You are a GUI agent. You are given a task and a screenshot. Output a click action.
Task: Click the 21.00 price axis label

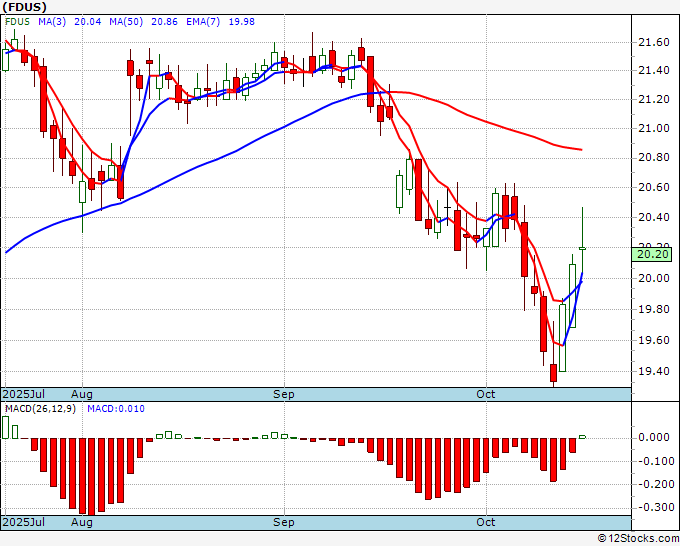pyautogui.click(x=654, y=128)
